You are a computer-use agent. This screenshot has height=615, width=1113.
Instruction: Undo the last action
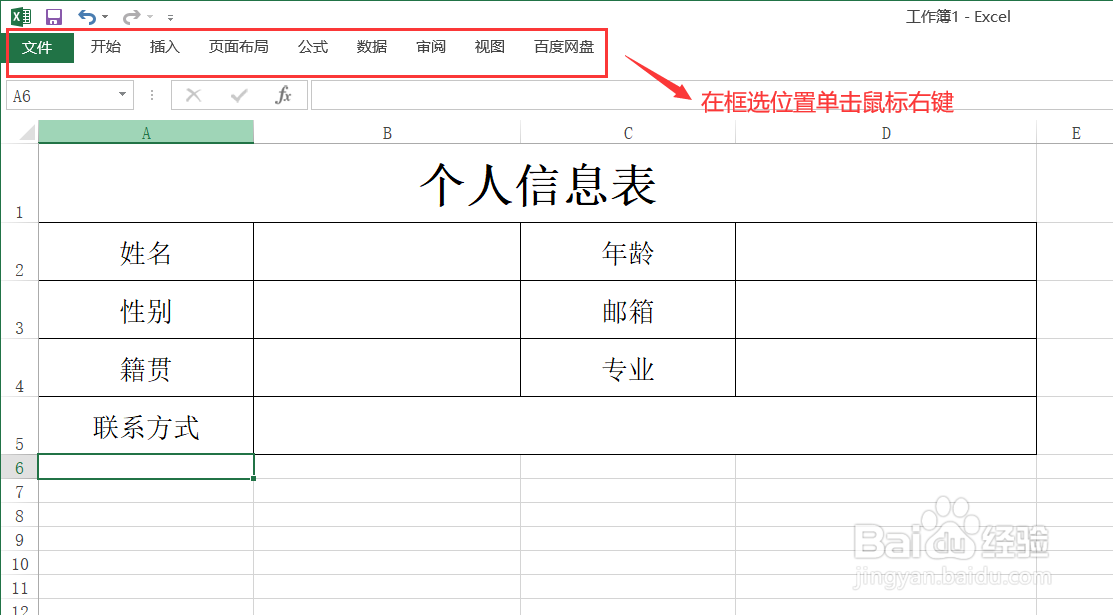87,16
